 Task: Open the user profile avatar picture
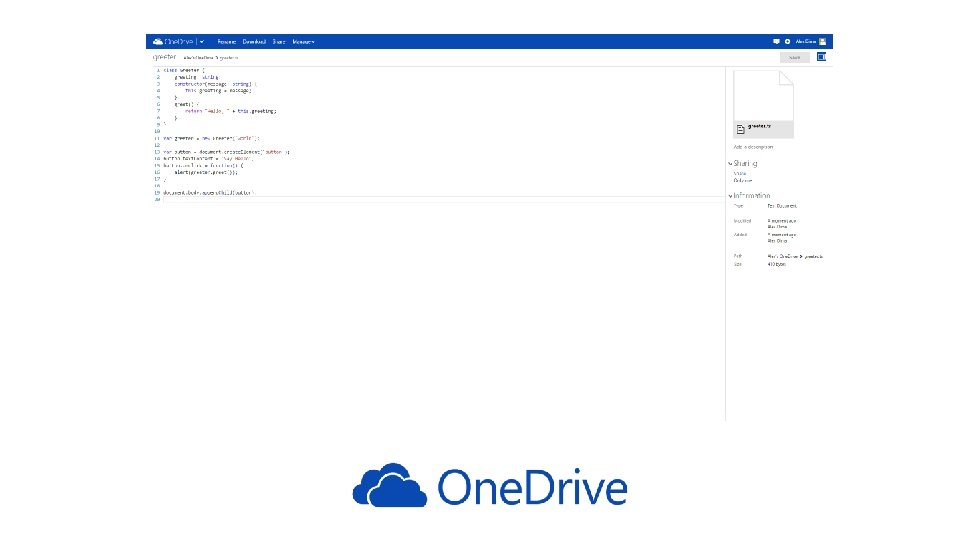coord(822,42)
